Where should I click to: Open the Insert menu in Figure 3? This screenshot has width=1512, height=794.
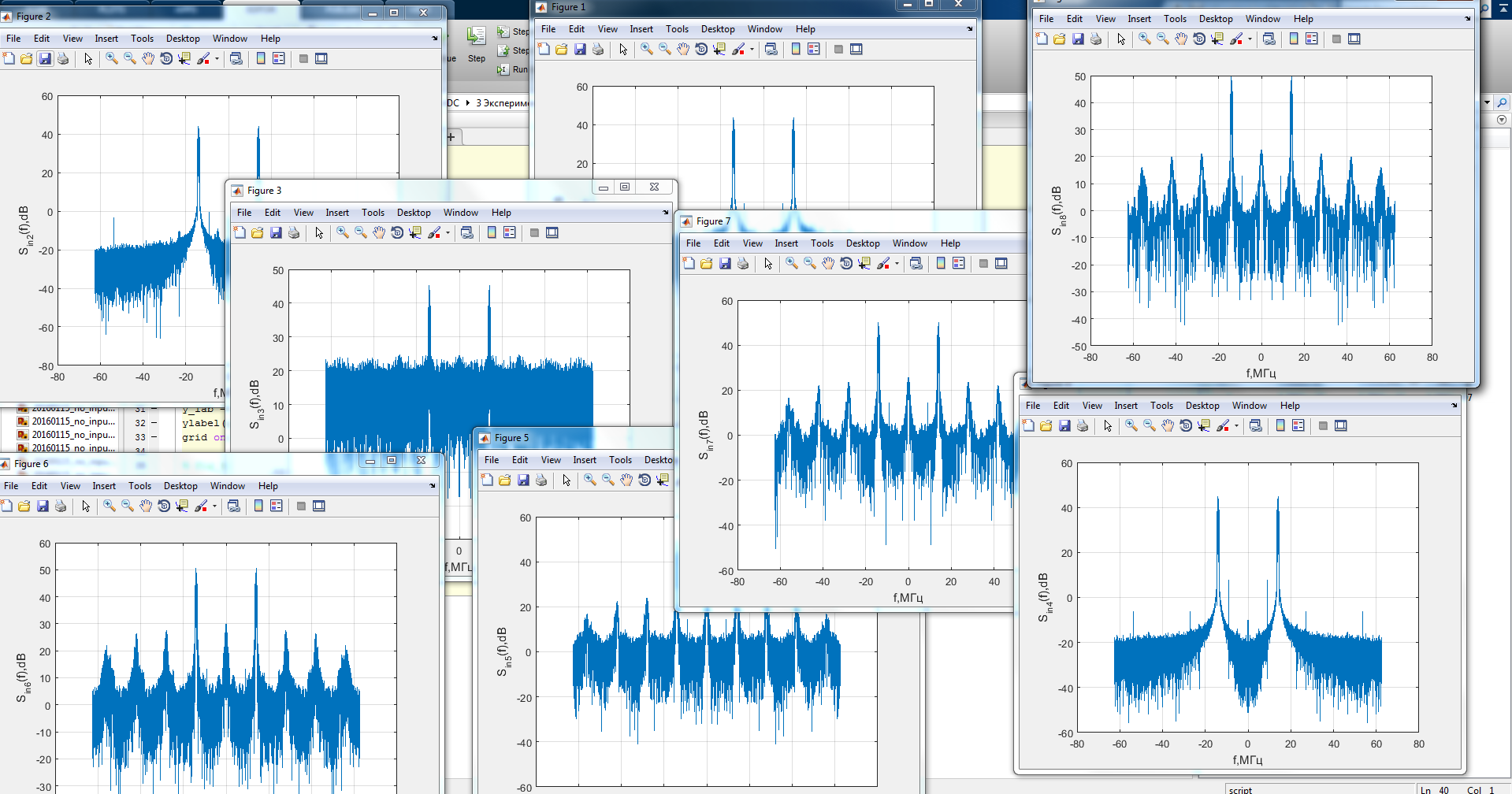pyautogui.click(x=337, y=213)
